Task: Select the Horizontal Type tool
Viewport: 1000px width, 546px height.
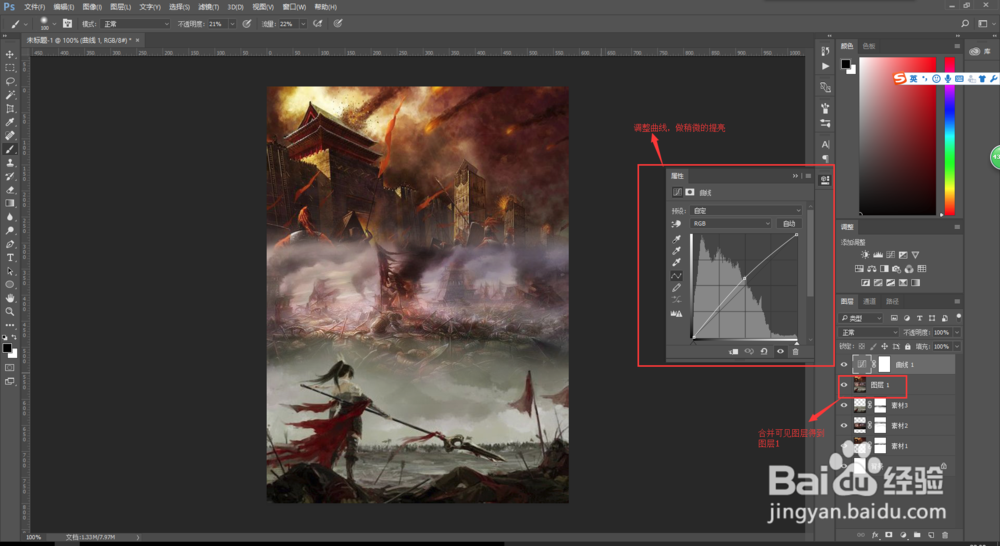Action: 10,257
